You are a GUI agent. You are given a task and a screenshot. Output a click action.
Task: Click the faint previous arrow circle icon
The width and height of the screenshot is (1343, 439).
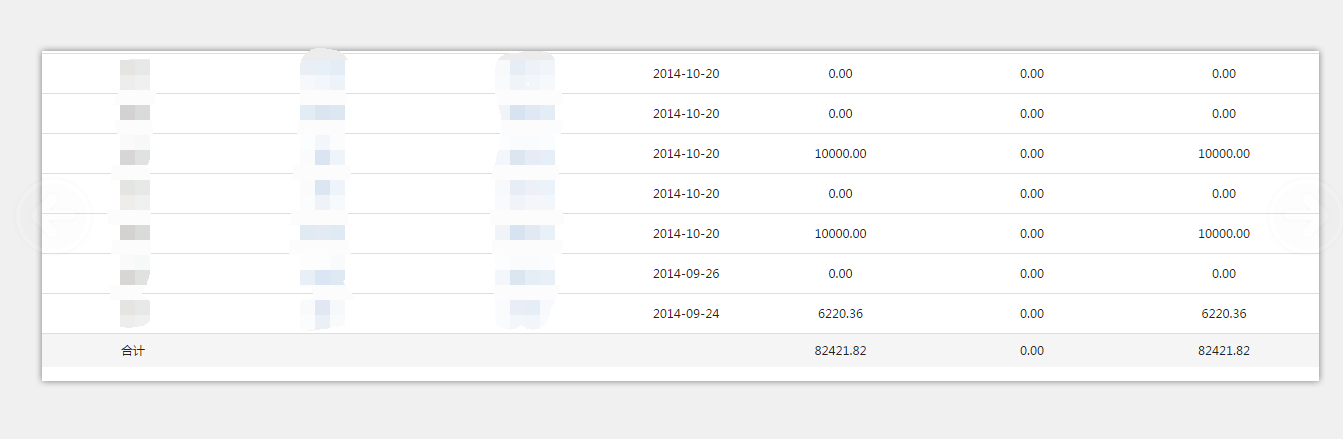click(x=55, y=216)
